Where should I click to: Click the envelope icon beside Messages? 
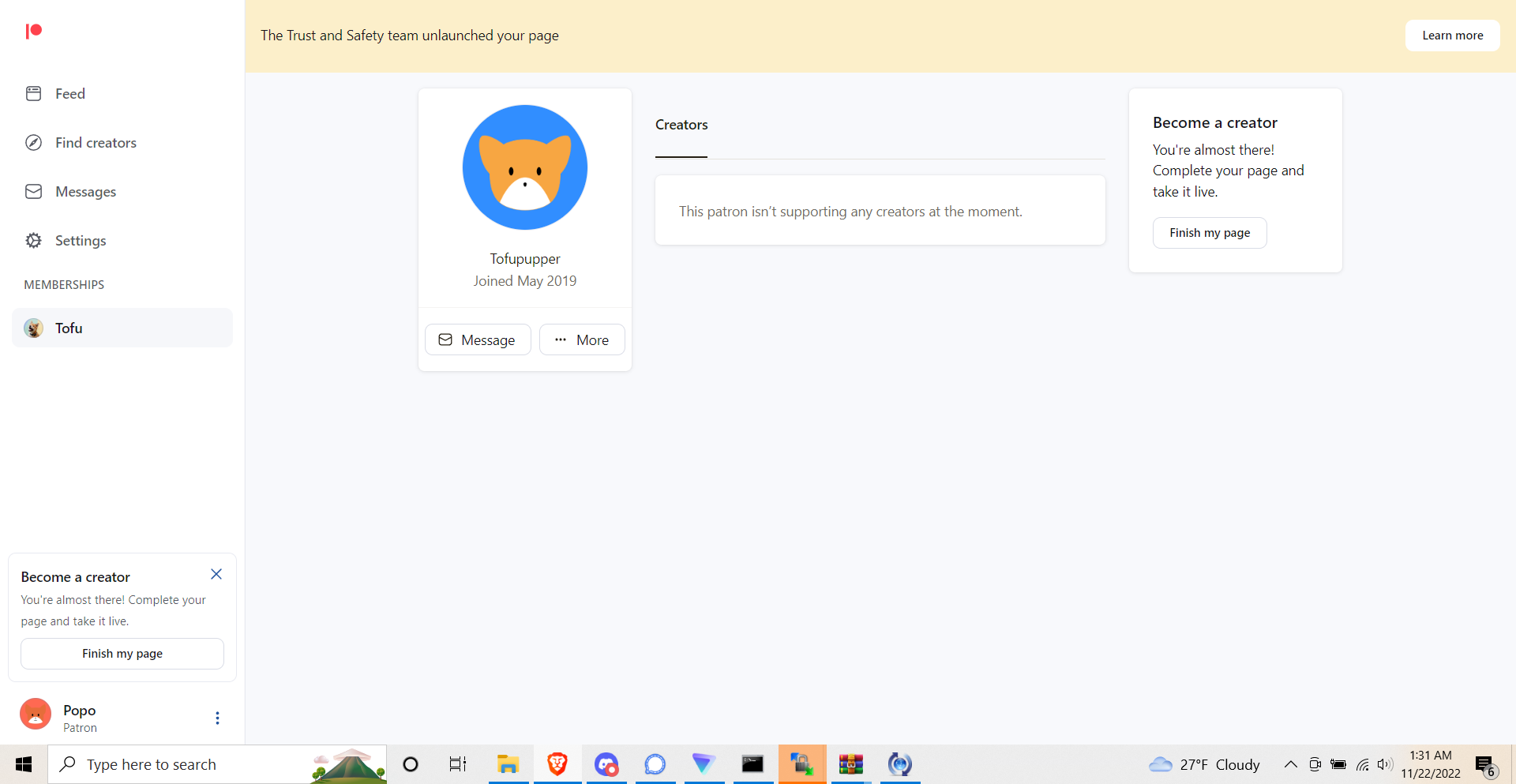(33, 192)
